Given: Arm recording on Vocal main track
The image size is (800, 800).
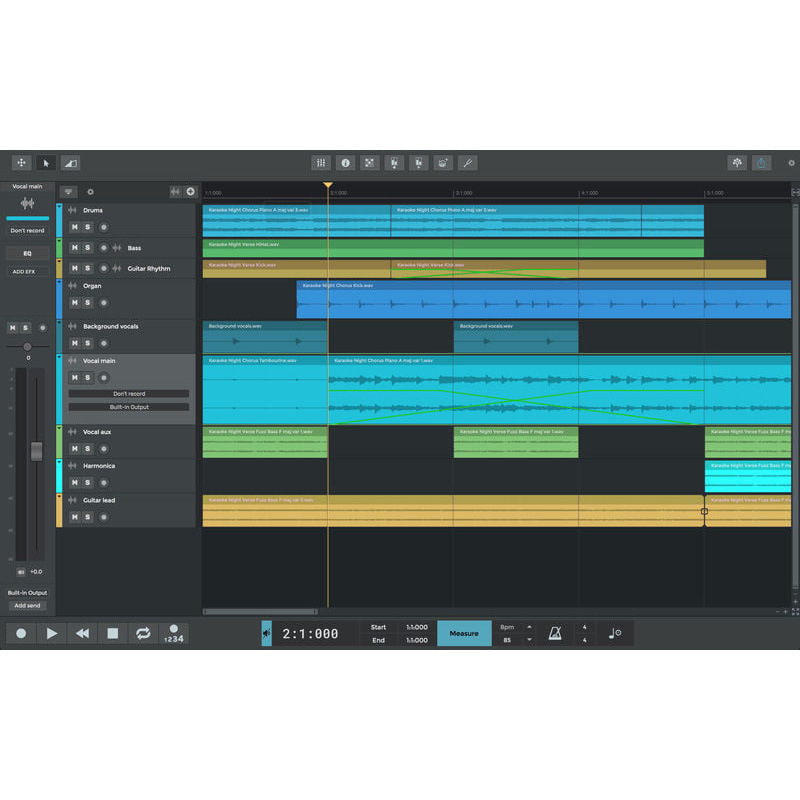Looking at the screenshot, I should point(104,378).
